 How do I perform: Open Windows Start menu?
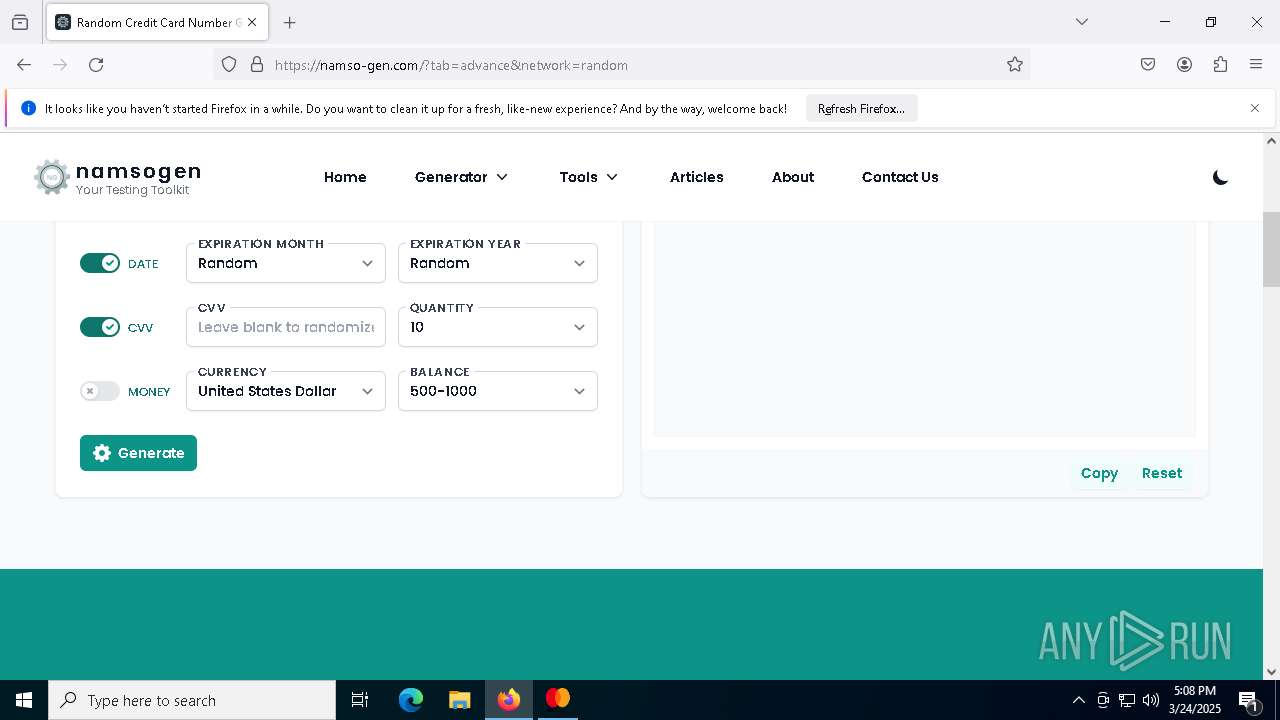[24, 700]
